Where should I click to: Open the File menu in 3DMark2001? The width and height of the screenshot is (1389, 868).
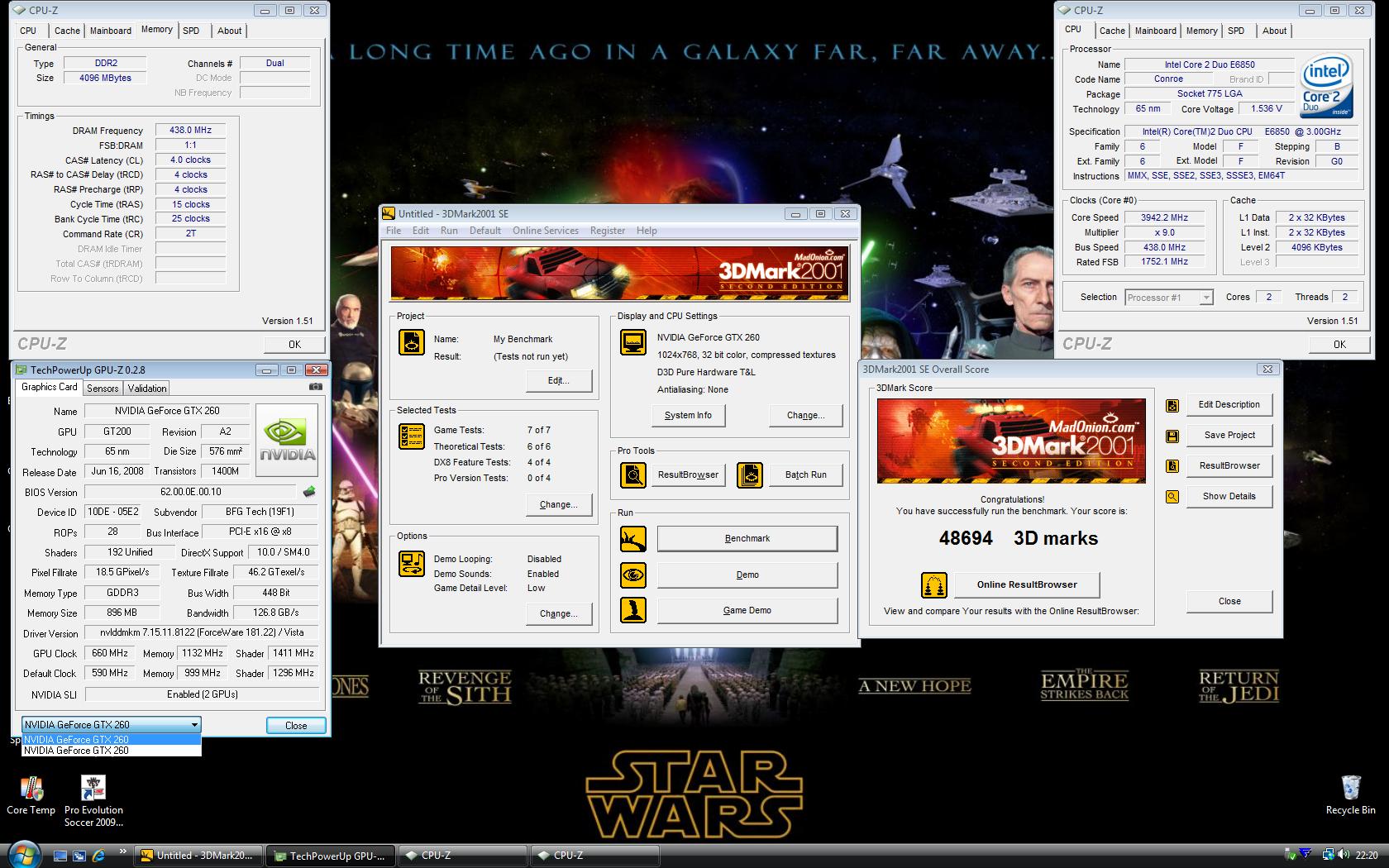pyautogui.click(x=394, y=231)
